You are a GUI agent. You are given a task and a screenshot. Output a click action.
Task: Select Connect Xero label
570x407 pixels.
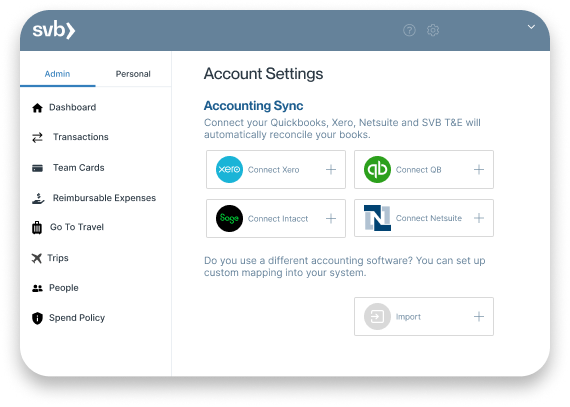(273, 170)
